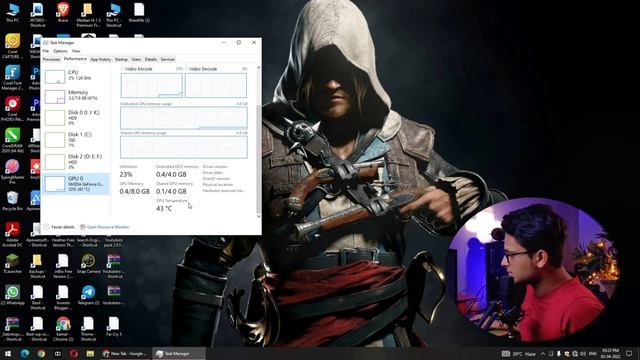Image resolution: width=640 pixels, height=360 pixels.
Task: Click the 0.4/8.0 GB GPU memory value
Action: pos(134,191)
